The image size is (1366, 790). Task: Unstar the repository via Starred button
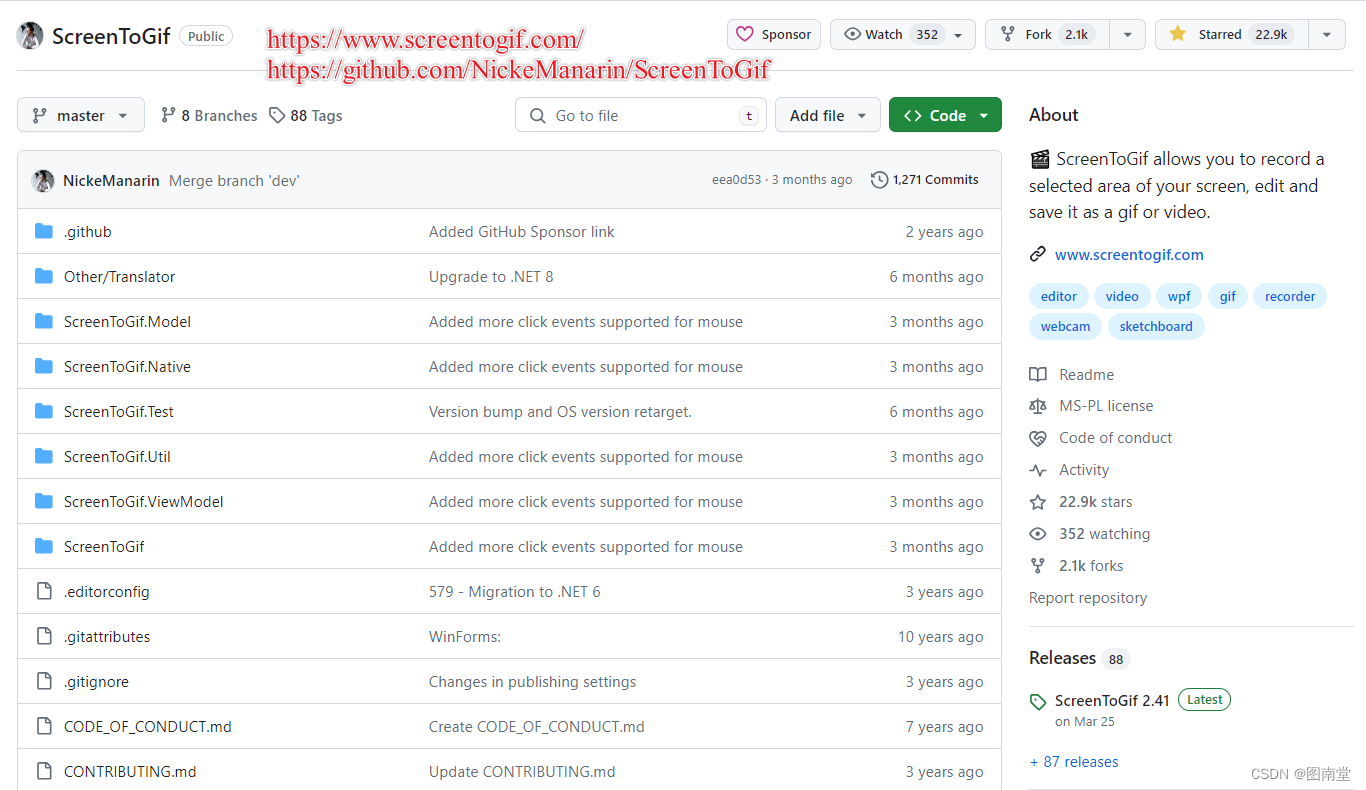tap(1231, 34)
